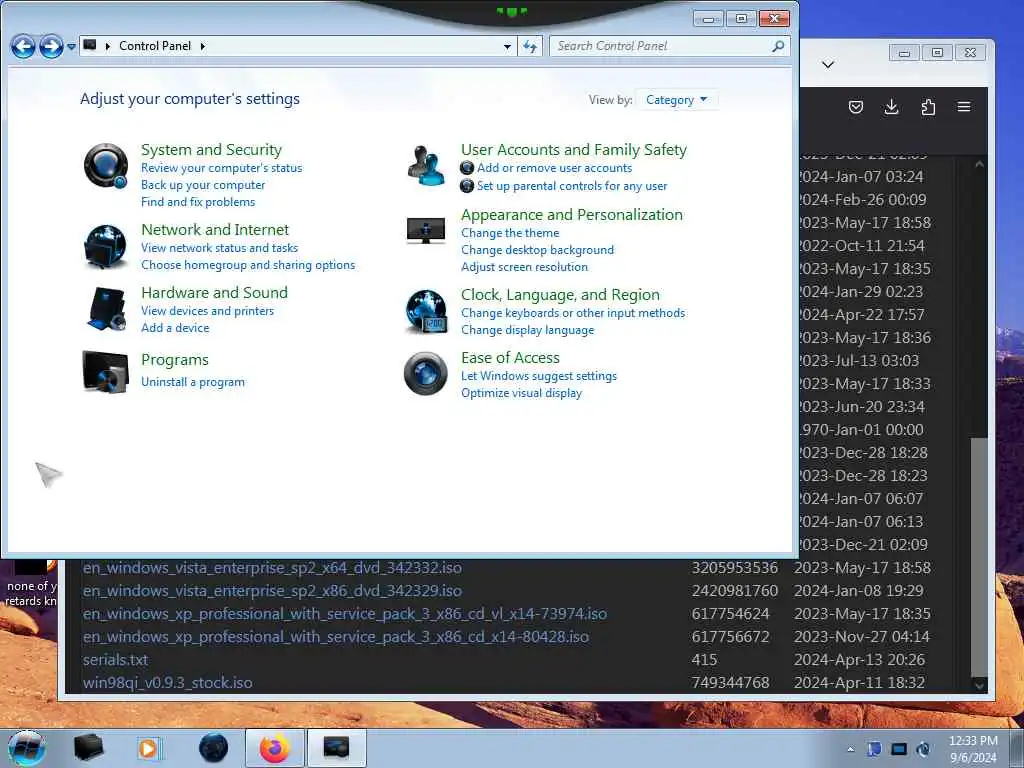Open Firefox Pocket save icon
This screenshot has height=768, width=1024.
[x=856, y=107]
